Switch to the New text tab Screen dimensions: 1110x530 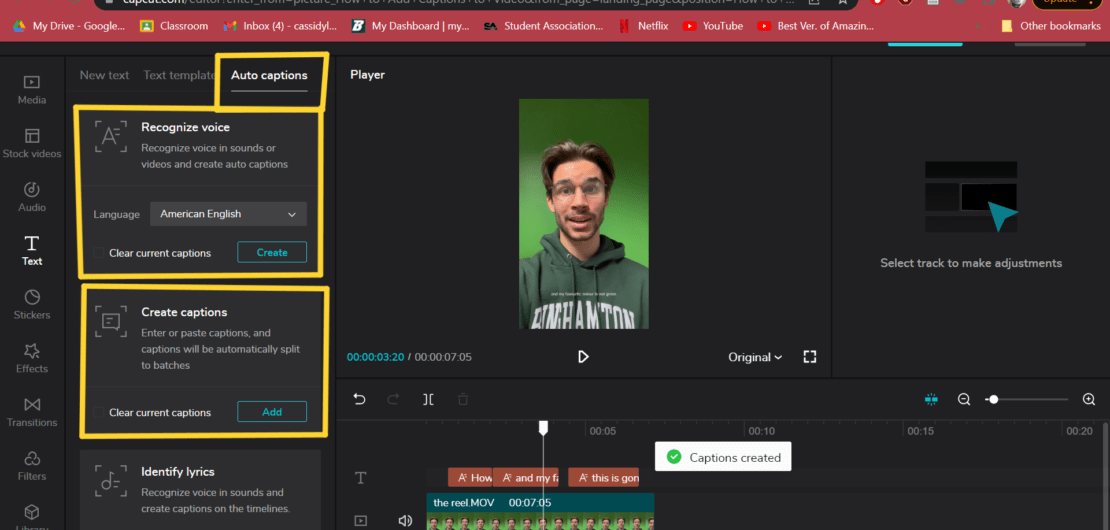(x=104, y=75)
